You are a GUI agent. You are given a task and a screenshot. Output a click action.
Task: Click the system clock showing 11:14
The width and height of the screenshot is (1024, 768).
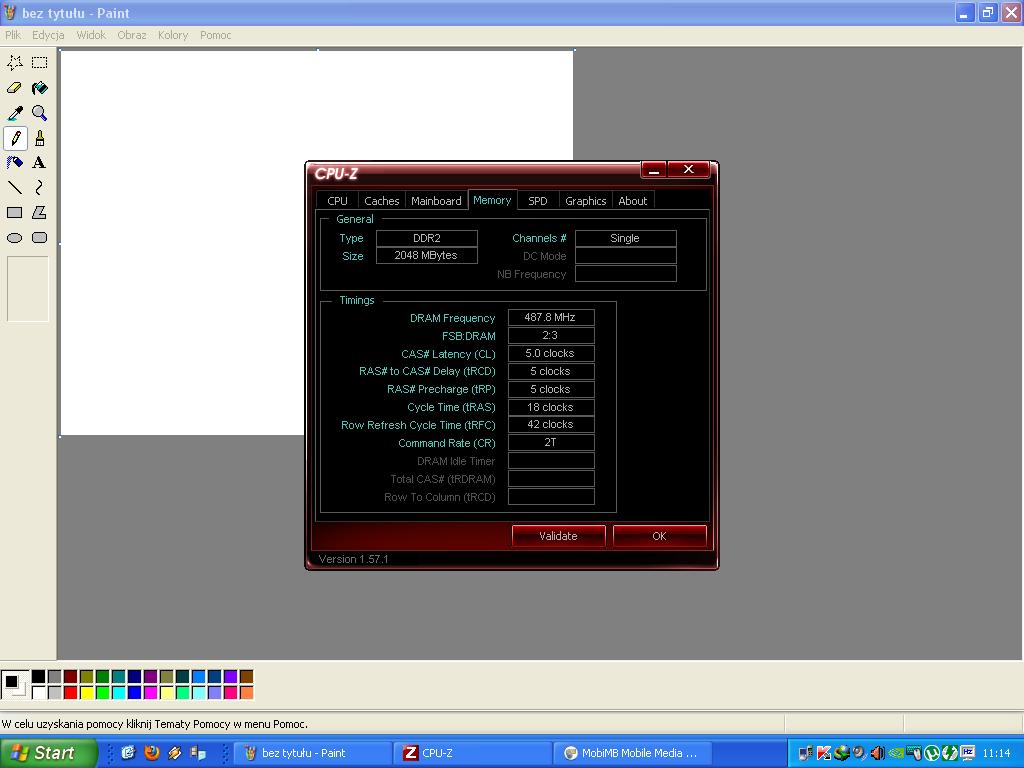coord(996,753)
